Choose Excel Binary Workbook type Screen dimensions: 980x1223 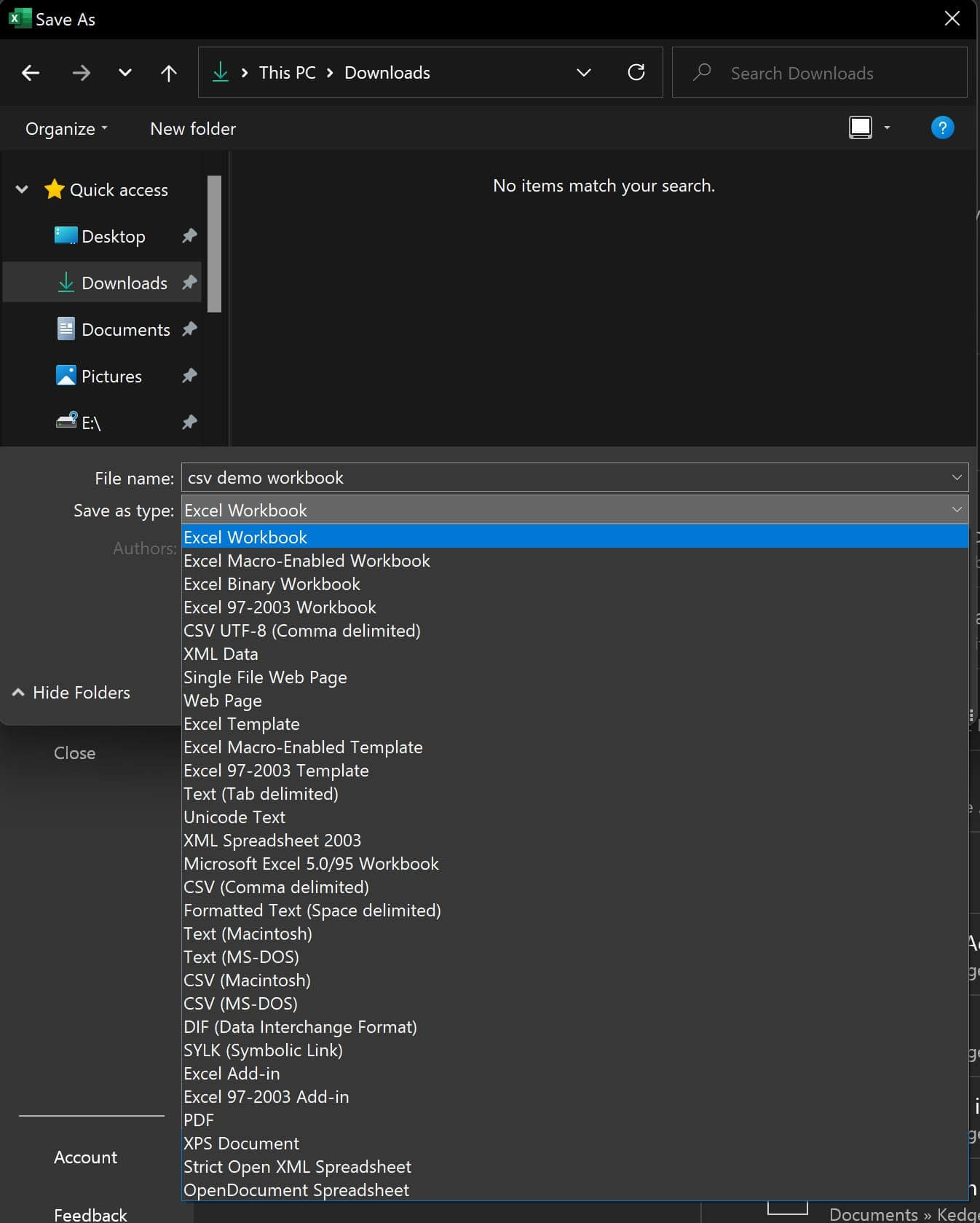pyautogui.click(x=574, y=584)
